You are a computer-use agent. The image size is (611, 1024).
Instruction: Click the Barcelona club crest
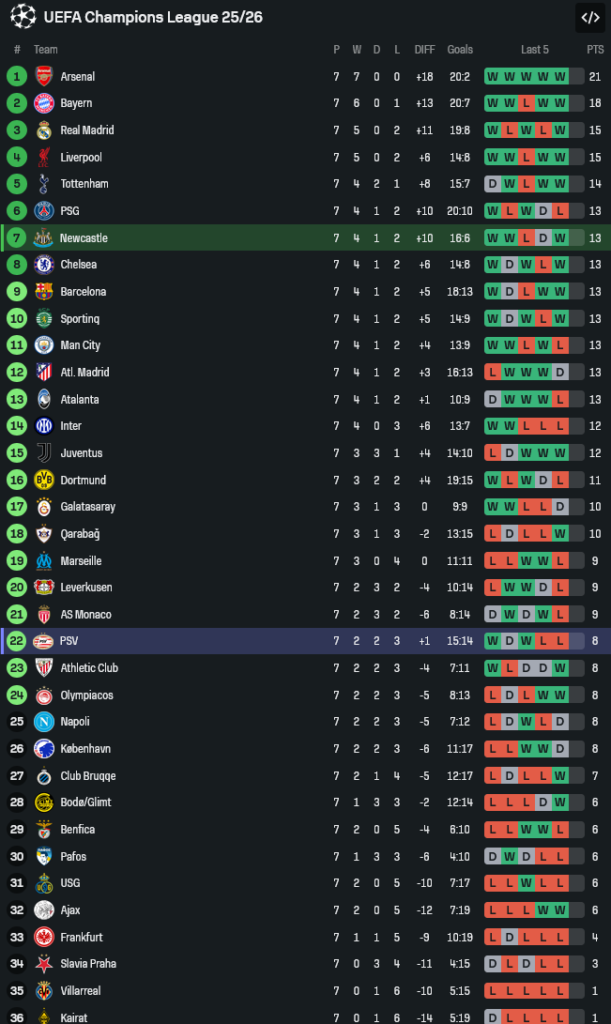click(x=43, y=292)
